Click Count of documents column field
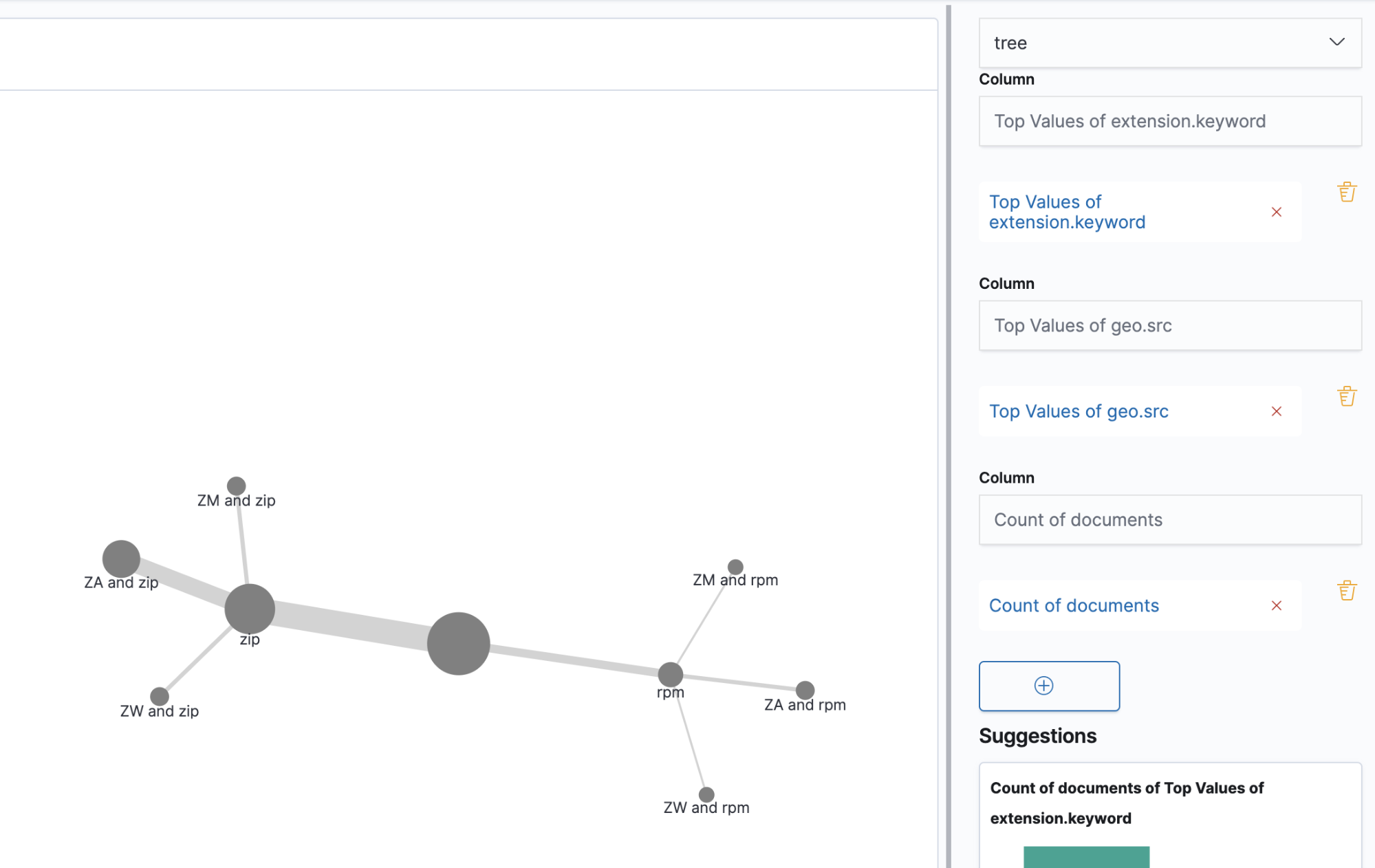The height and width of the screenshot is (868, 1375). (x=1169, y=520)
